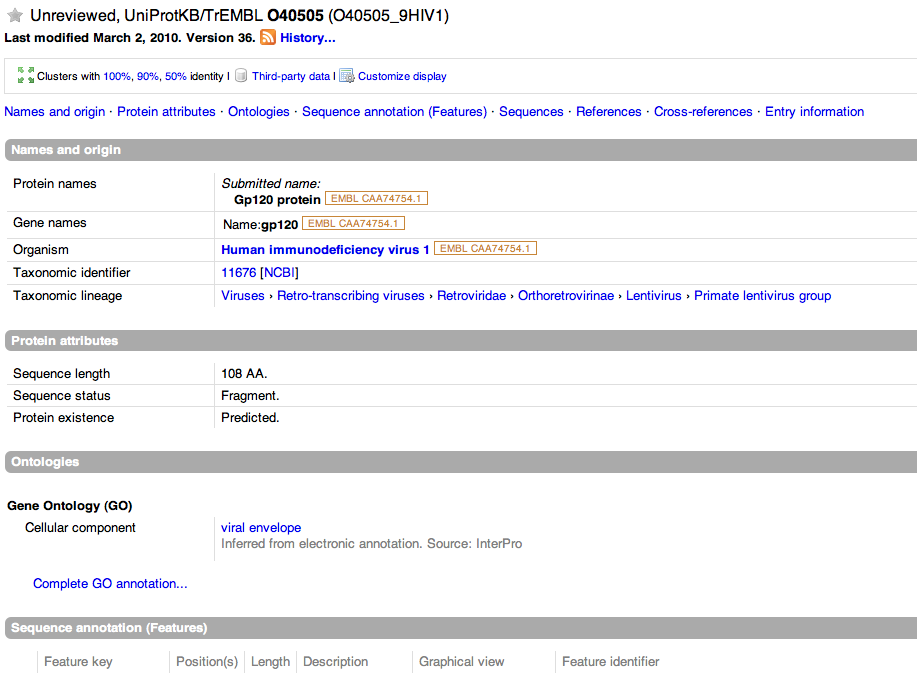Viewport: 917px width, 679px height.
Task: Open the viral envelope GO term
Action: pos(261,528)
